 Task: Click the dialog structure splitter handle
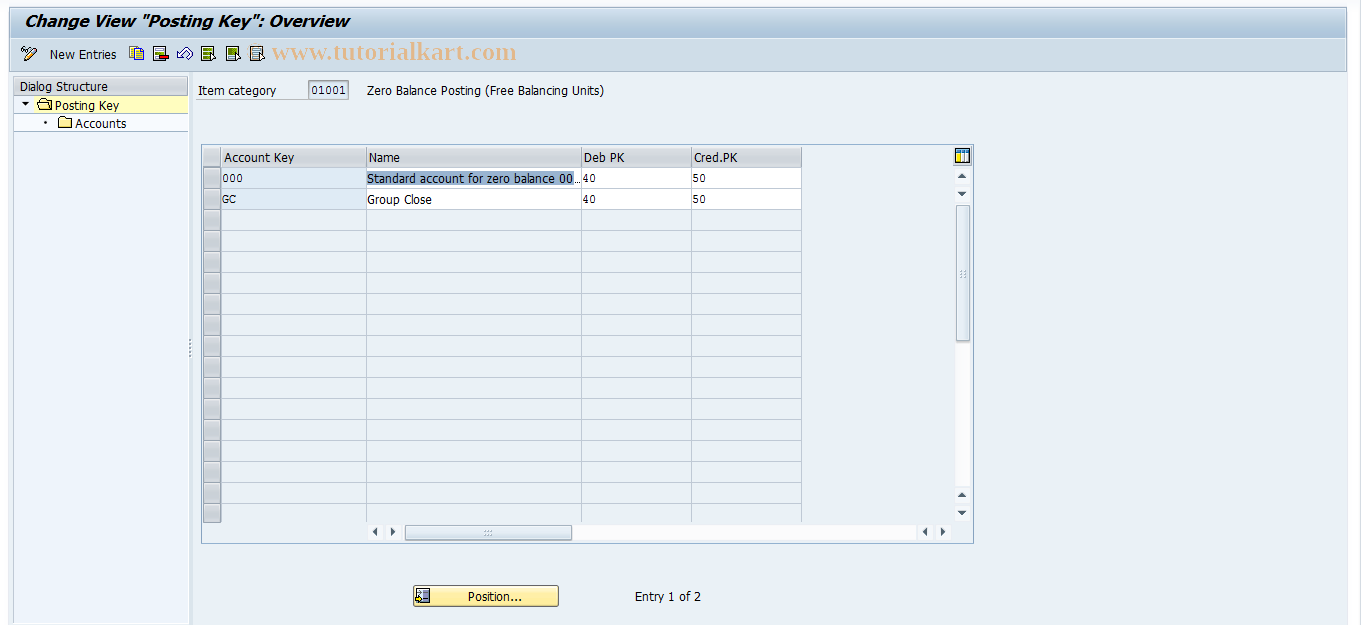click(x=190, y=348)
